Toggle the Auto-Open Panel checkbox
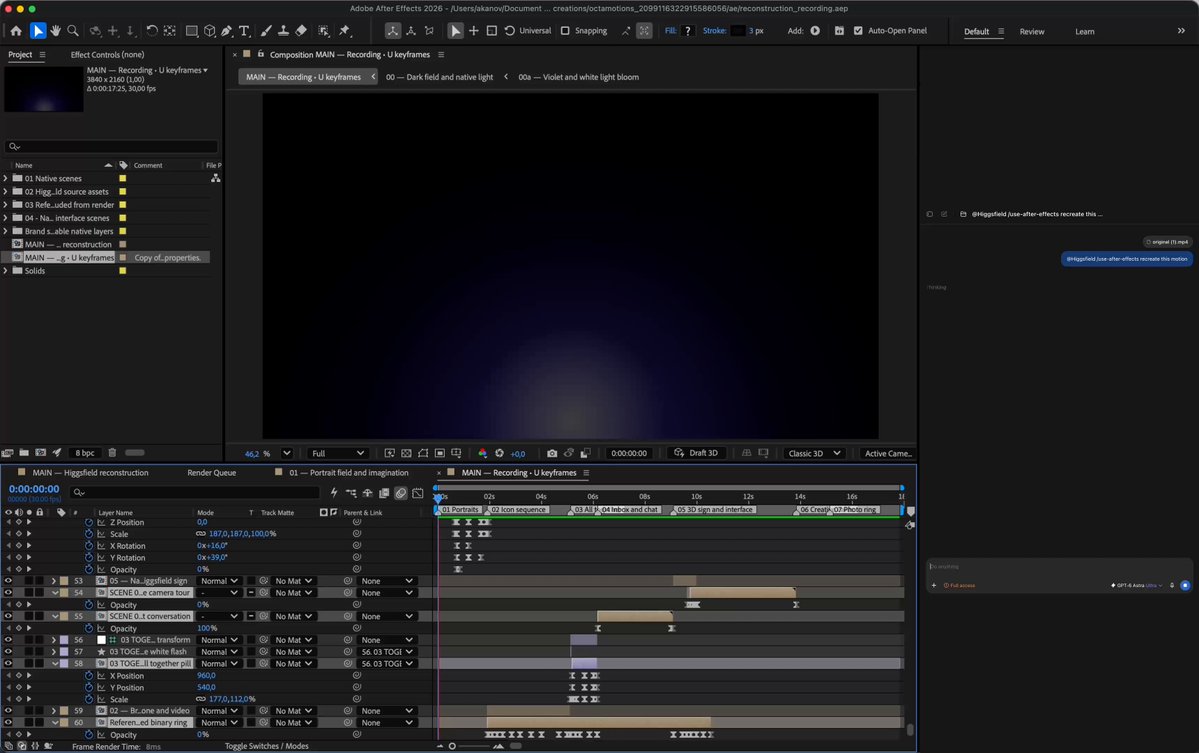 [858, 31]
